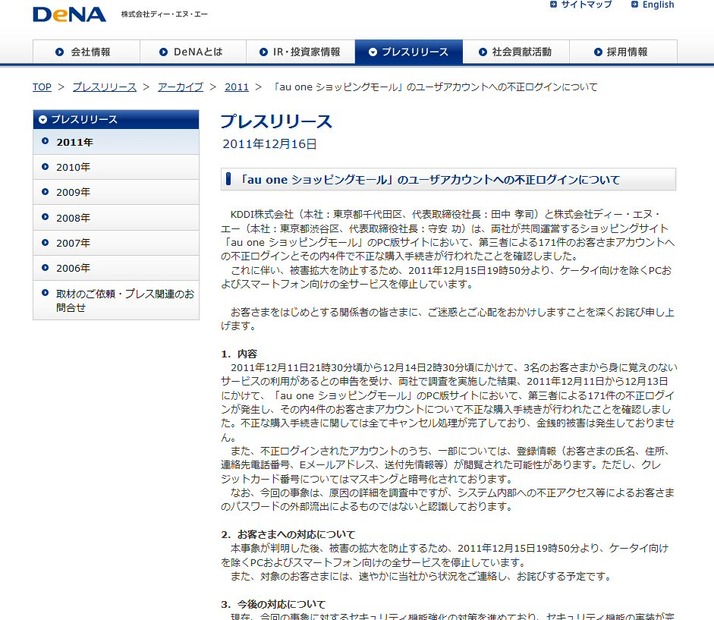
Task: Go to TOP in the breadcrumb
Action: point(42,87)
